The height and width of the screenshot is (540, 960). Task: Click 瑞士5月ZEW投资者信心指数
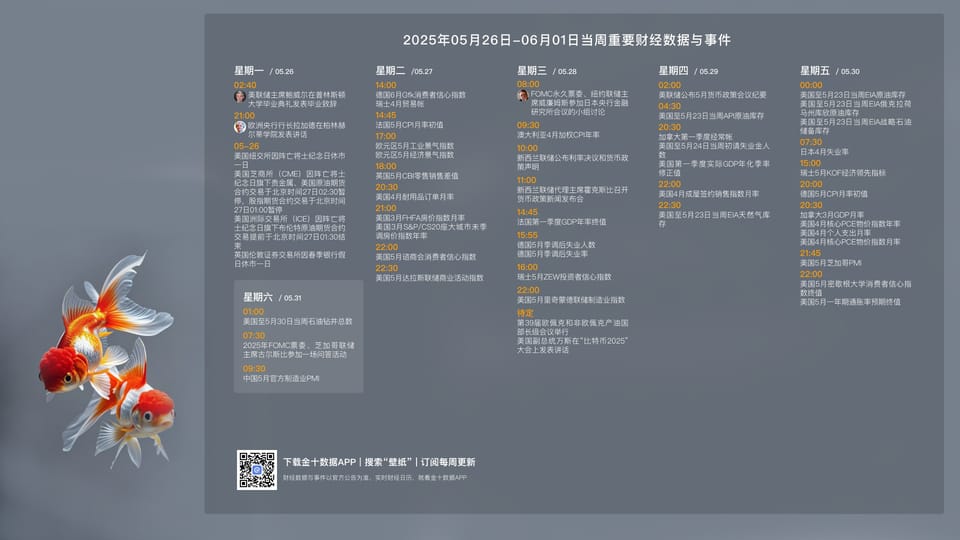(564, 277)
